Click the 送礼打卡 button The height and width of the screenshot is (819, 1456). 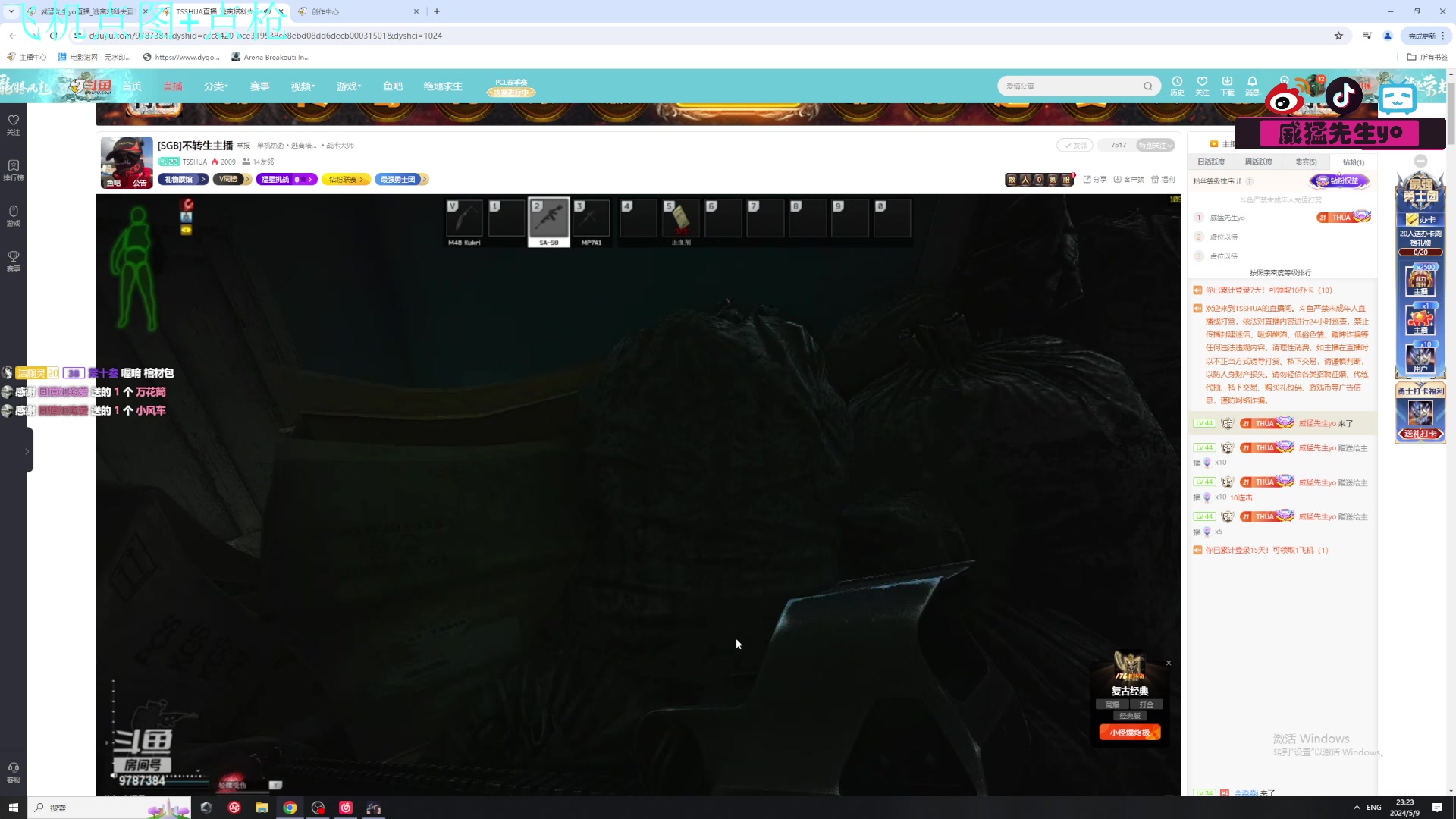click(1420, 434)
